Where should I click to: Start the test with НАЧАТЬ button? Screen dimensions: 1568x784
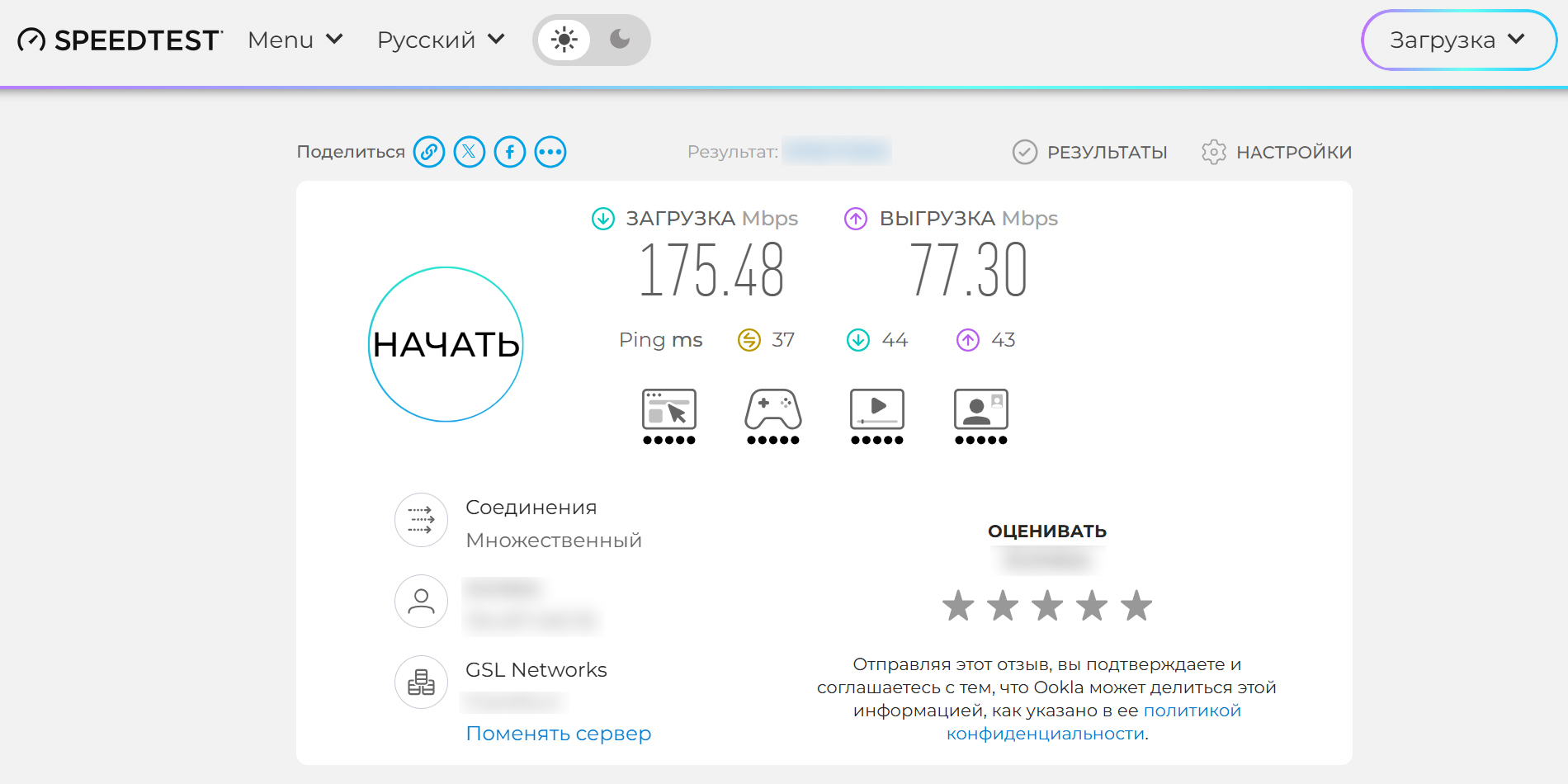(x=446, y=344)
